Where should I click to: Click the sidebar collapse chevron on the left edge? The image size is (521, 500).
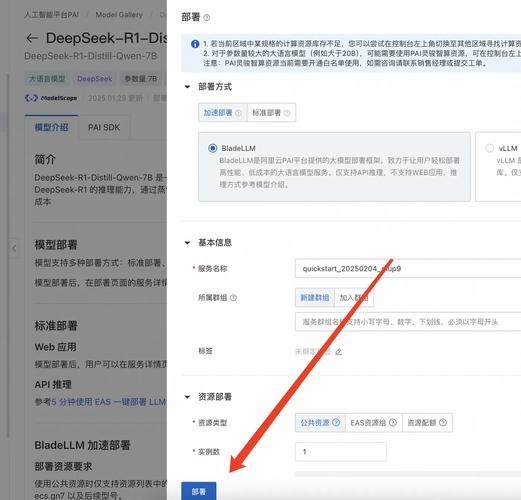(14, 248)
